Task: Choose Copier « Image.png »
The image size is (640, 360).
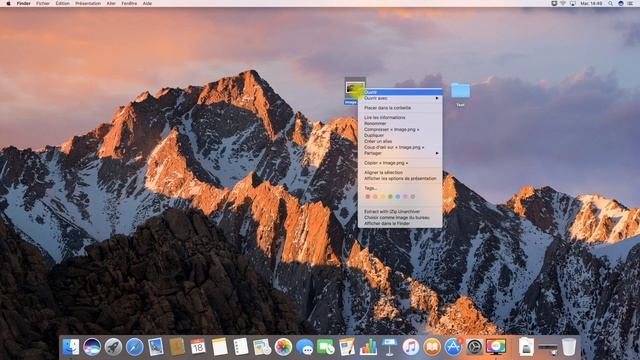Action: (x=400, y=163)
